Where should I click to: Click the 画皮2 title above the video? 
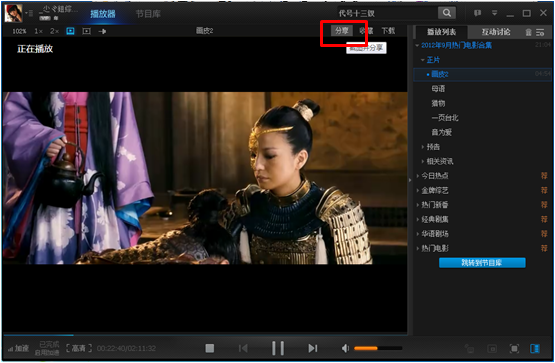205,31
